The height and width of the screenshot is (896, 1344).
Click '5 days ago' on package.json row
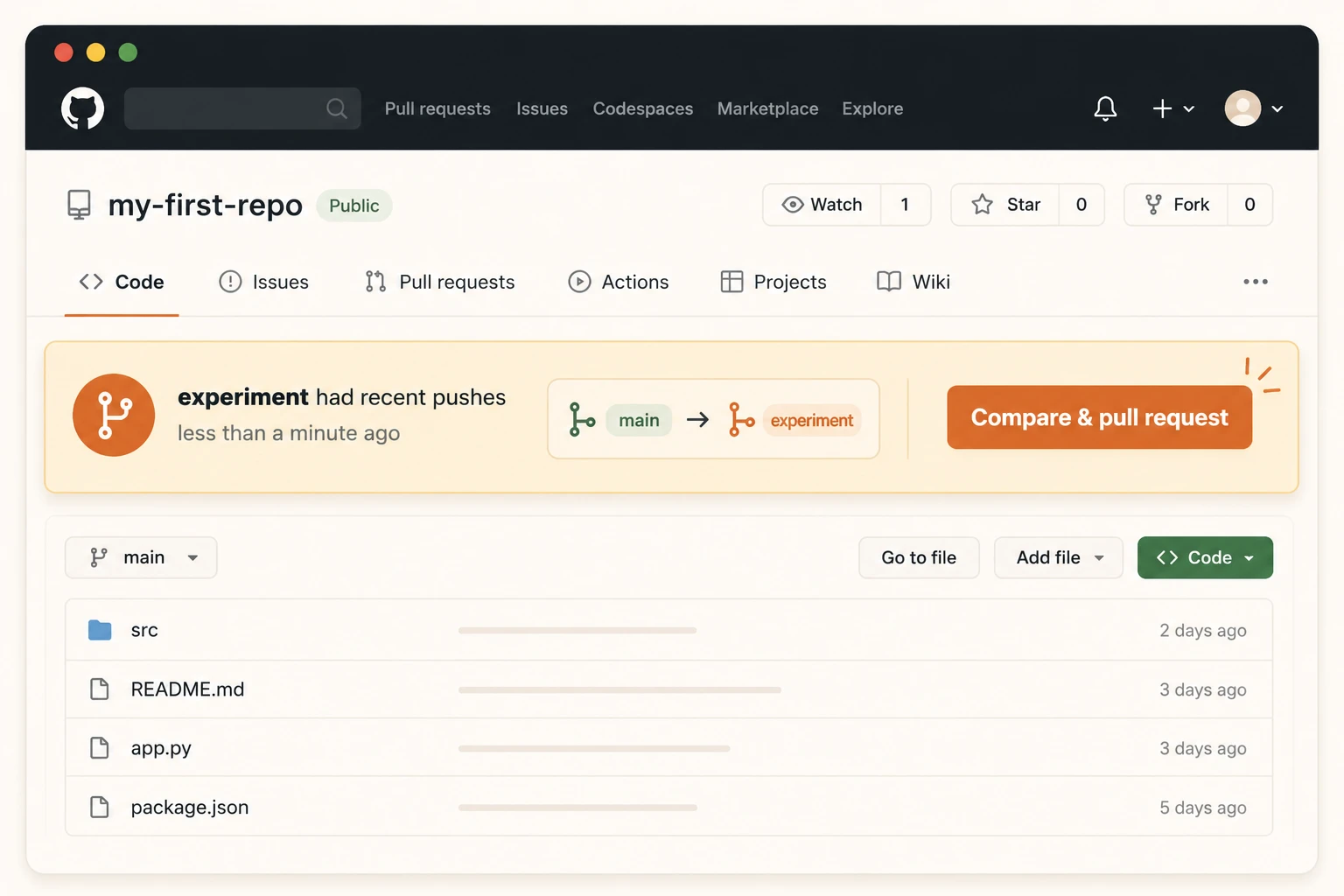tap(1203, 808)
